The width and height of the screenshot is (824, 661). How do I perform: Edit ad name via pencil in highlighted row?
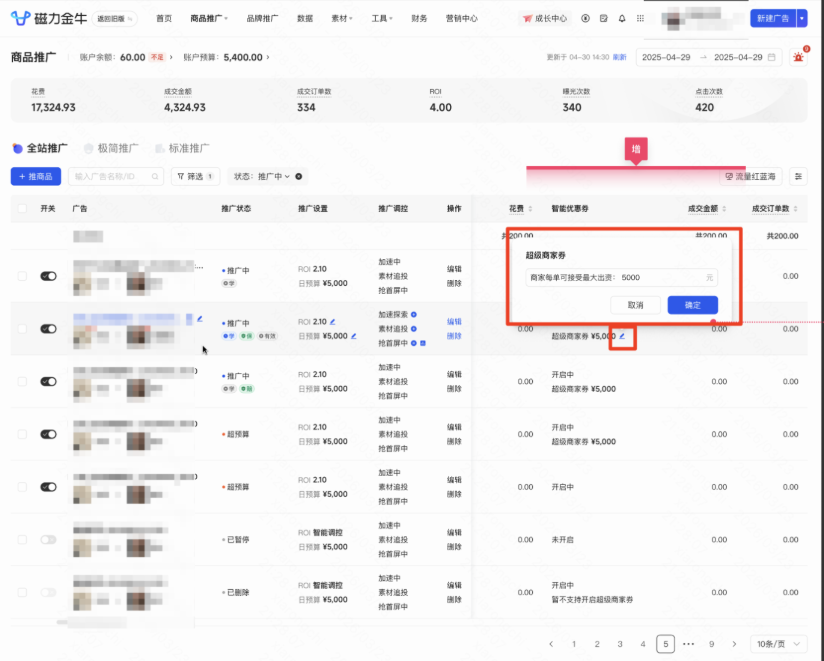(x=200, y=318)
